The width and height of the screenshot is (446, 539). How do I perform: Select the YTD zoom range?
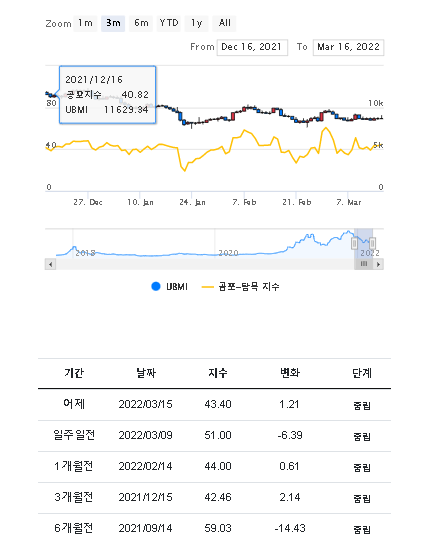click(x=168, y=23)
